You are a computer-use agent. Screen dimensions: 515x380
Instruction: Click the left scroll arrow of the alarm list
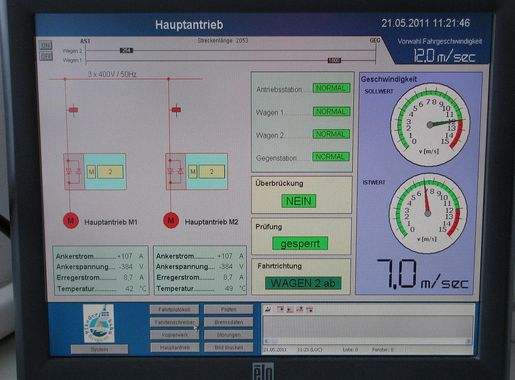[266, 341]
